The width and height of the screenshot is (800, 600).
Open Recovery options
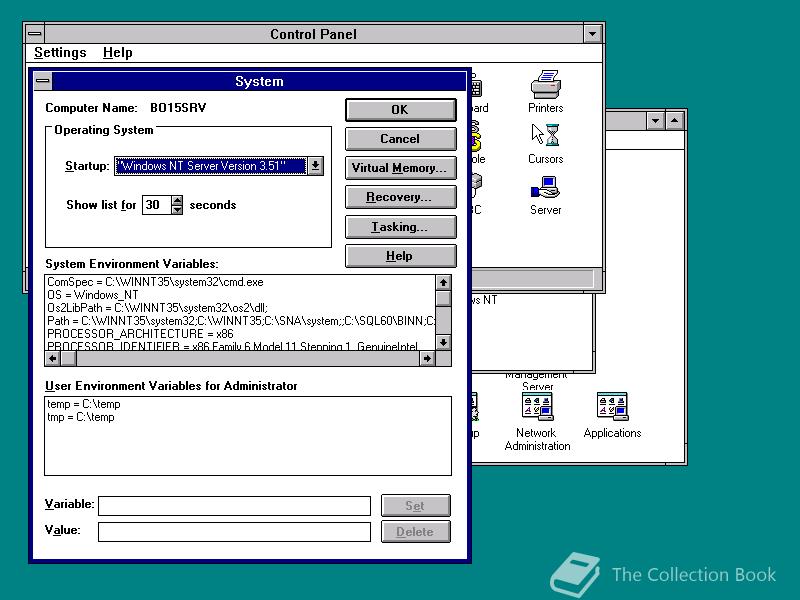coord(401,197)
